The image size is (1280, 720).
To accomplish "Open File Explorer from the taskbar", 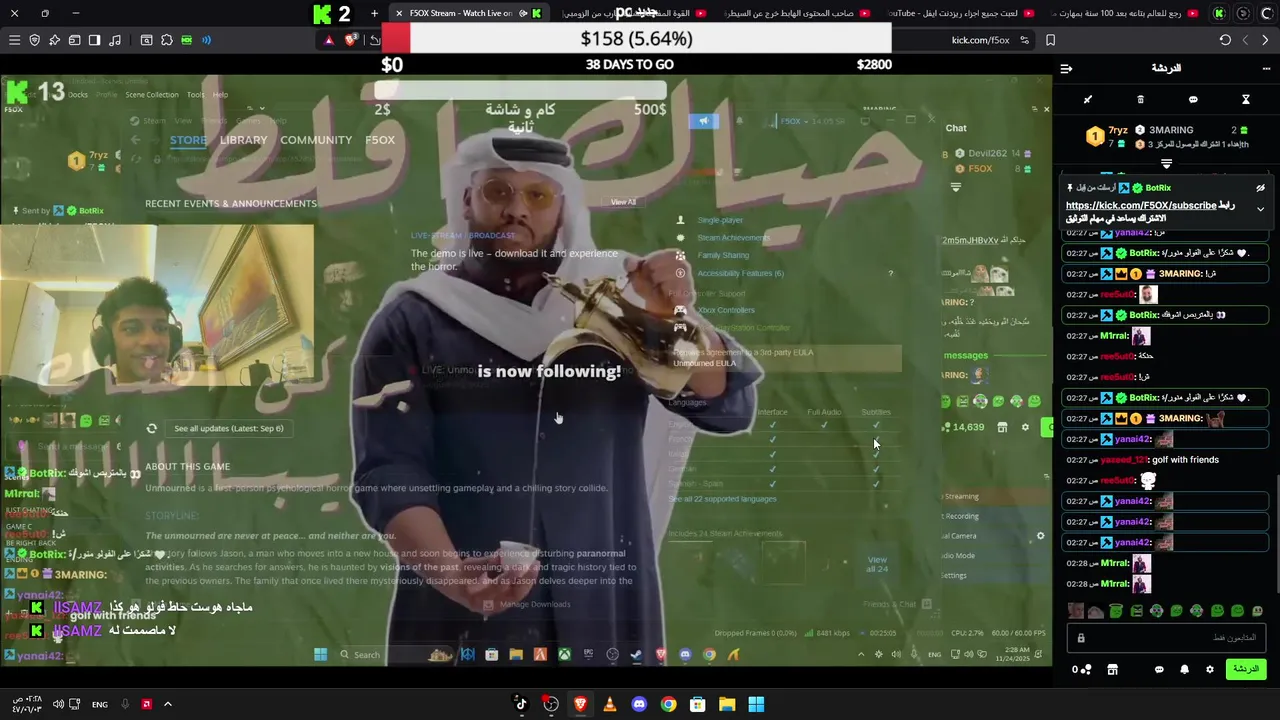I will [727, 704].
